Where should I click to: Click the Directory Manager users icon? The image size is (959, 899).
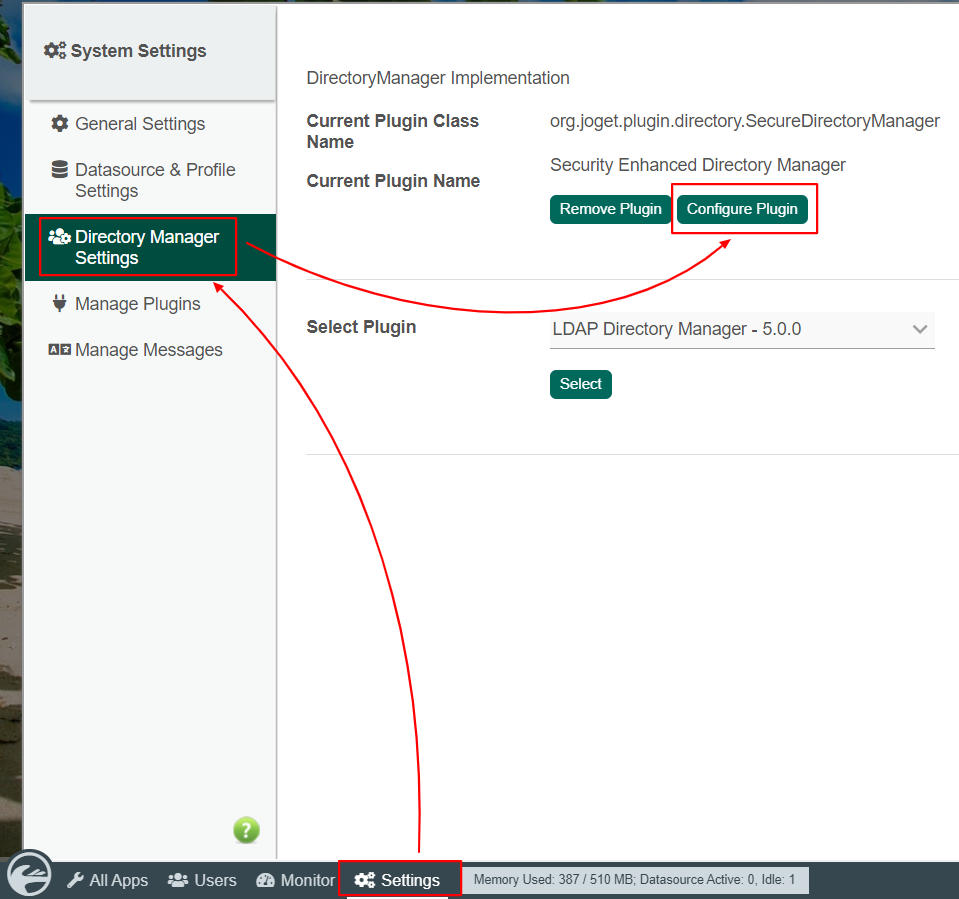[59, 236]
